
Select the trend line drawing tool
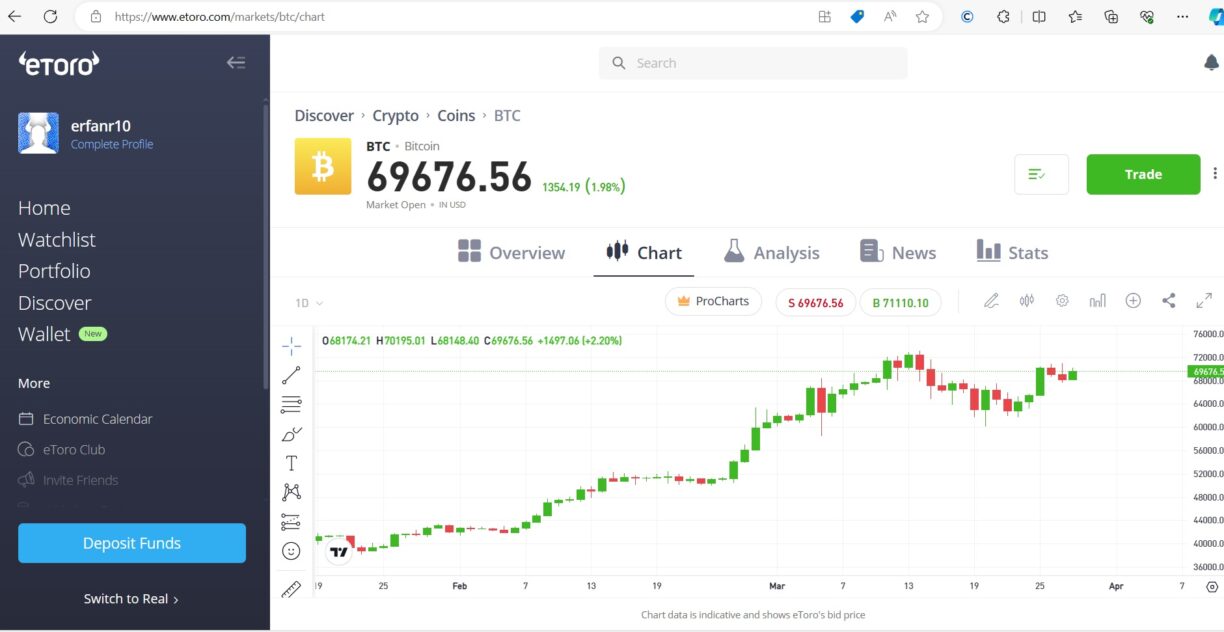pos(291,375)
